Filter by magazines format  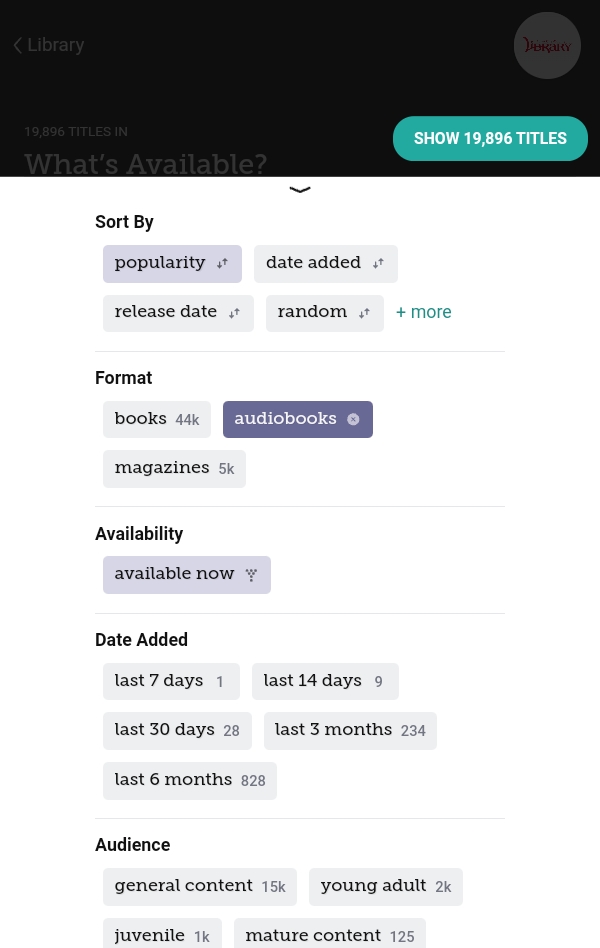[174, 469]
